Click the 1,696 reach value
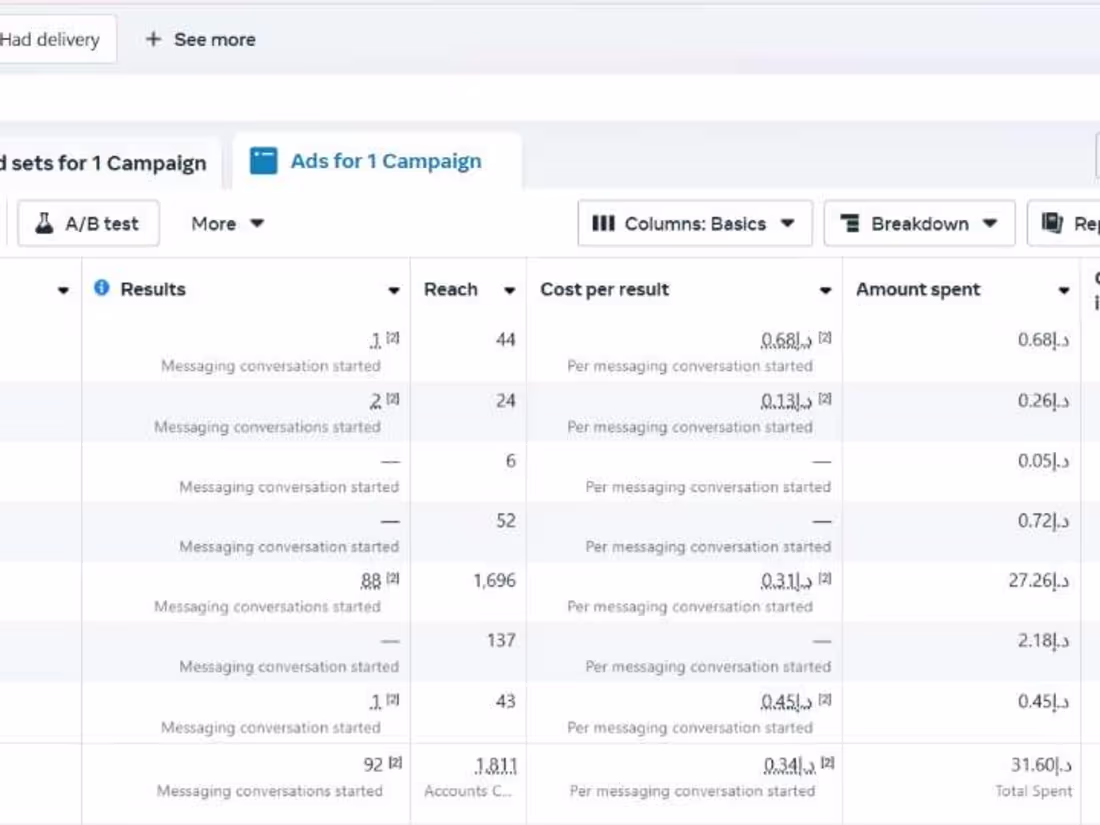This screenshot has height=825, width=1100. (x=494, y=581)
